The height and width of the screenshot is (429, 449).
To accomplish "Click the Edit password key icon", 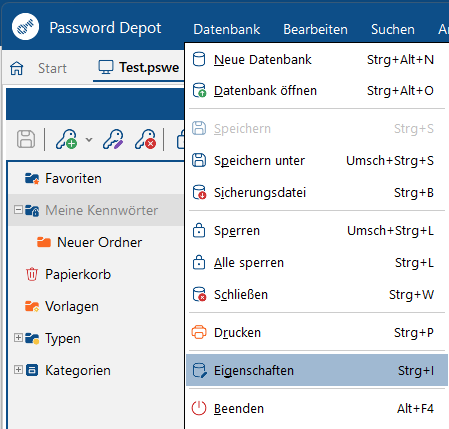I will click(113, 139).
